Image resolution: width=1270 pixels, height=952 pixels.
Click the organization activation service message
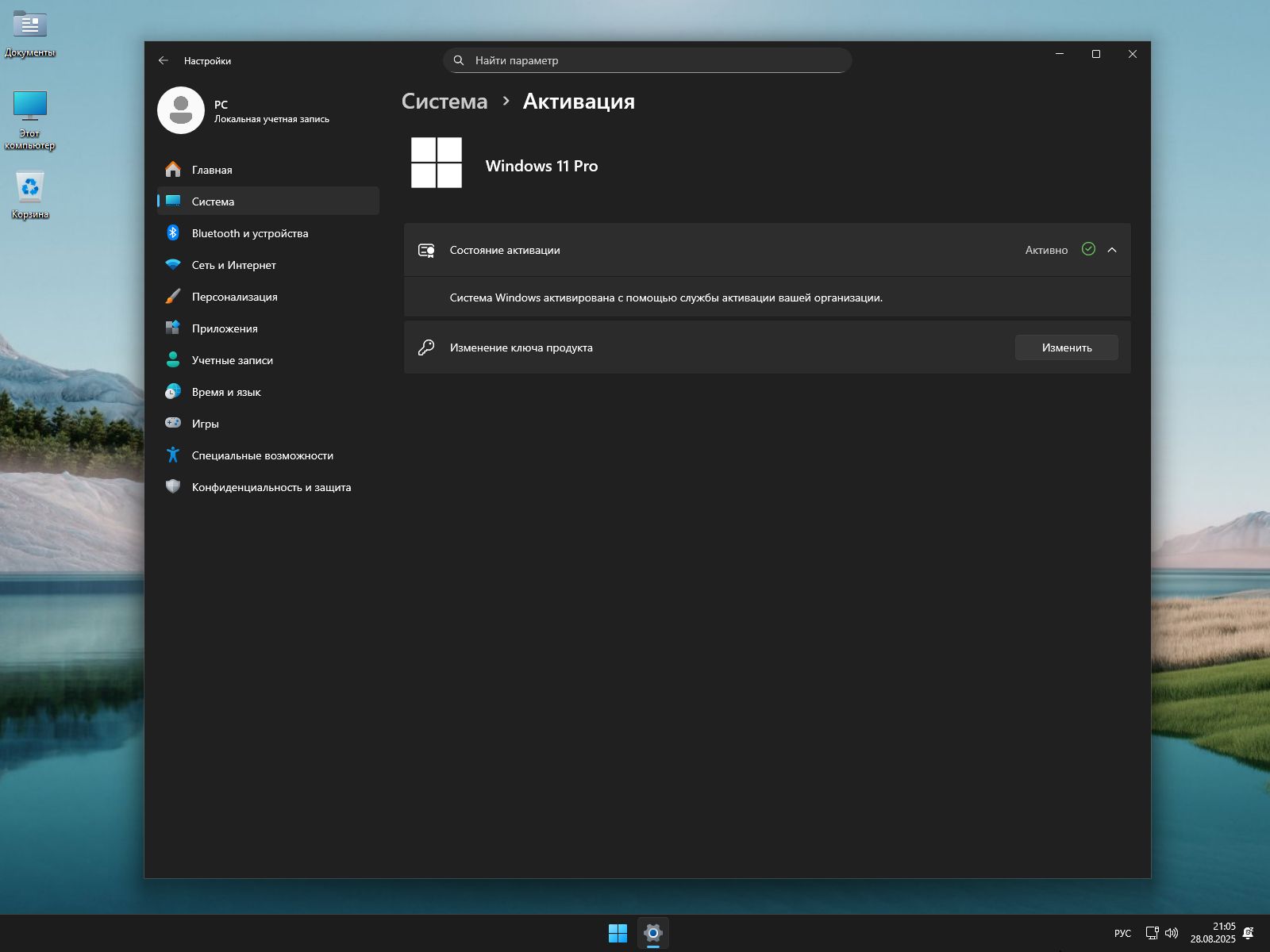pos(666,297)
